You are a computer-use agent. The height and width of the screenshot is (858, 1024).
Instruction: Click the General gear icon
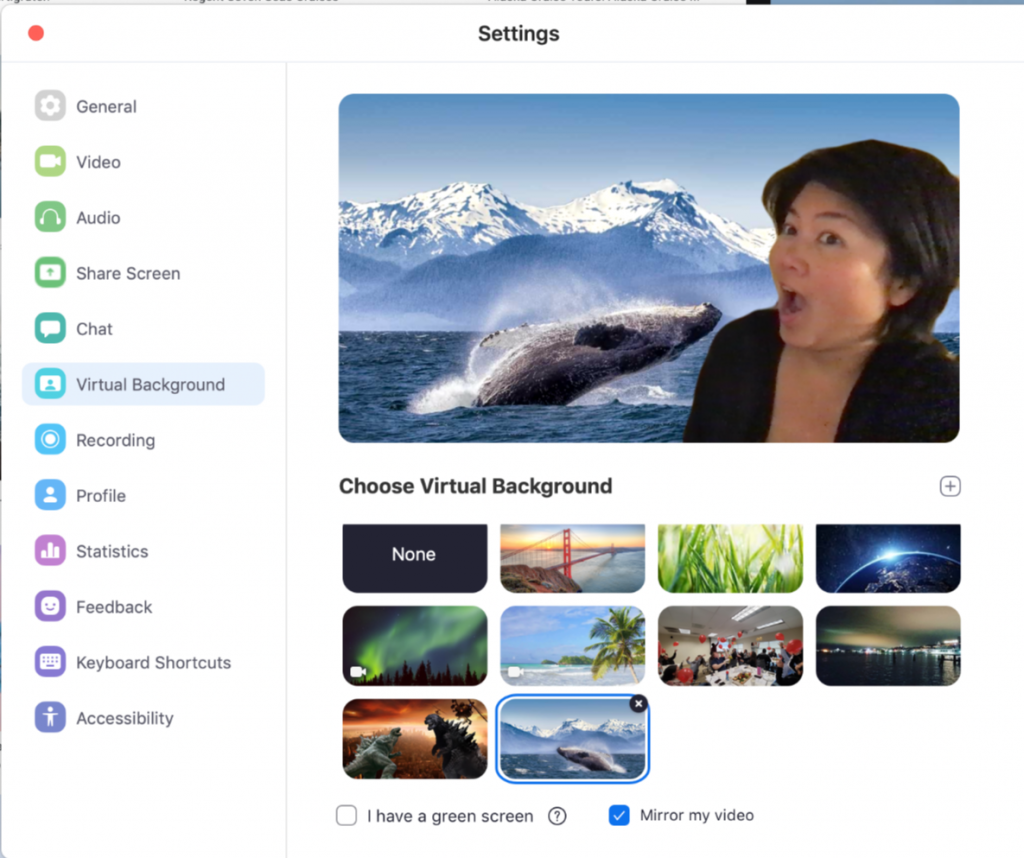50,106
